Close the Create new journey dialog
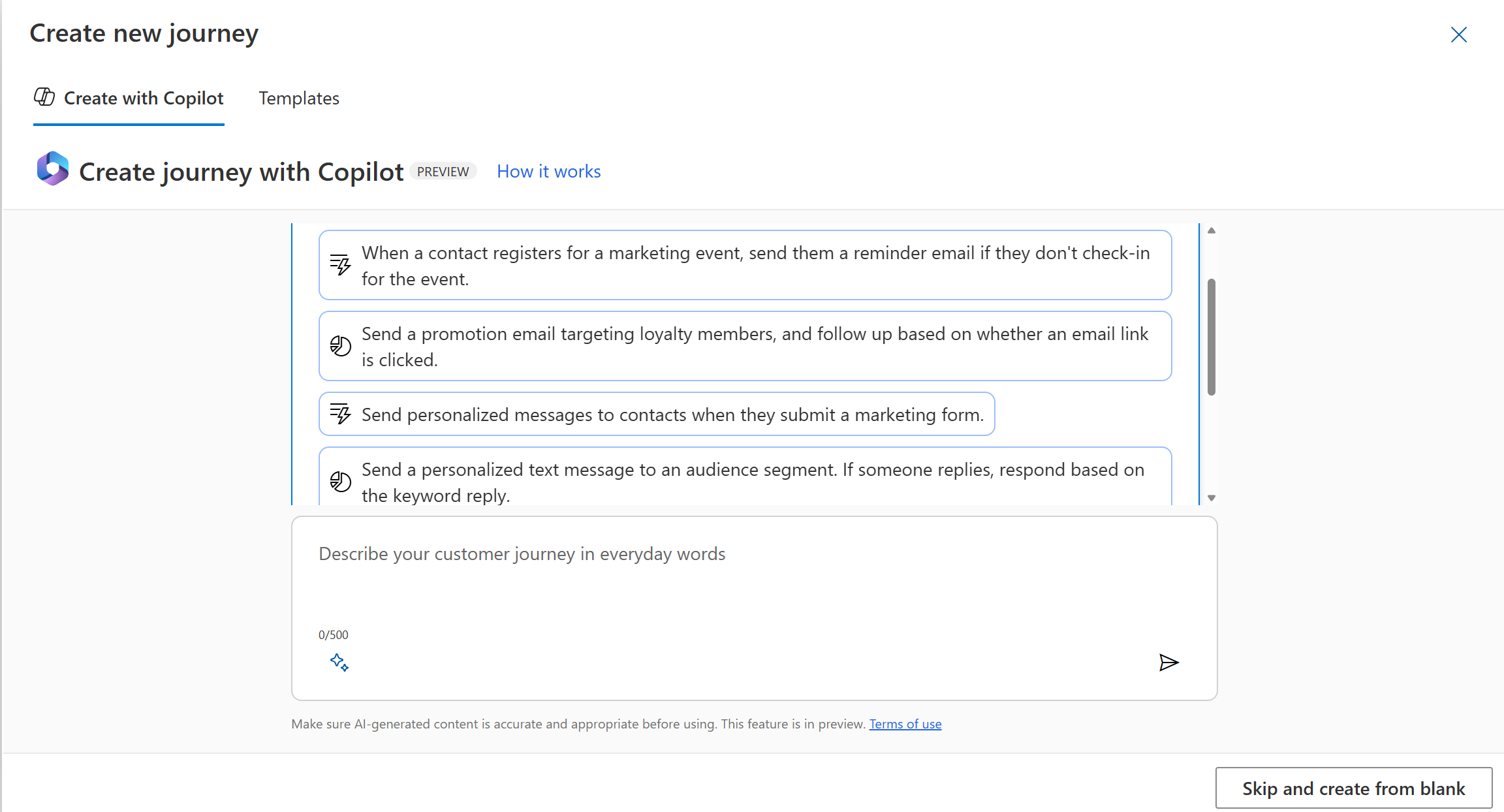 (1458, 35)
